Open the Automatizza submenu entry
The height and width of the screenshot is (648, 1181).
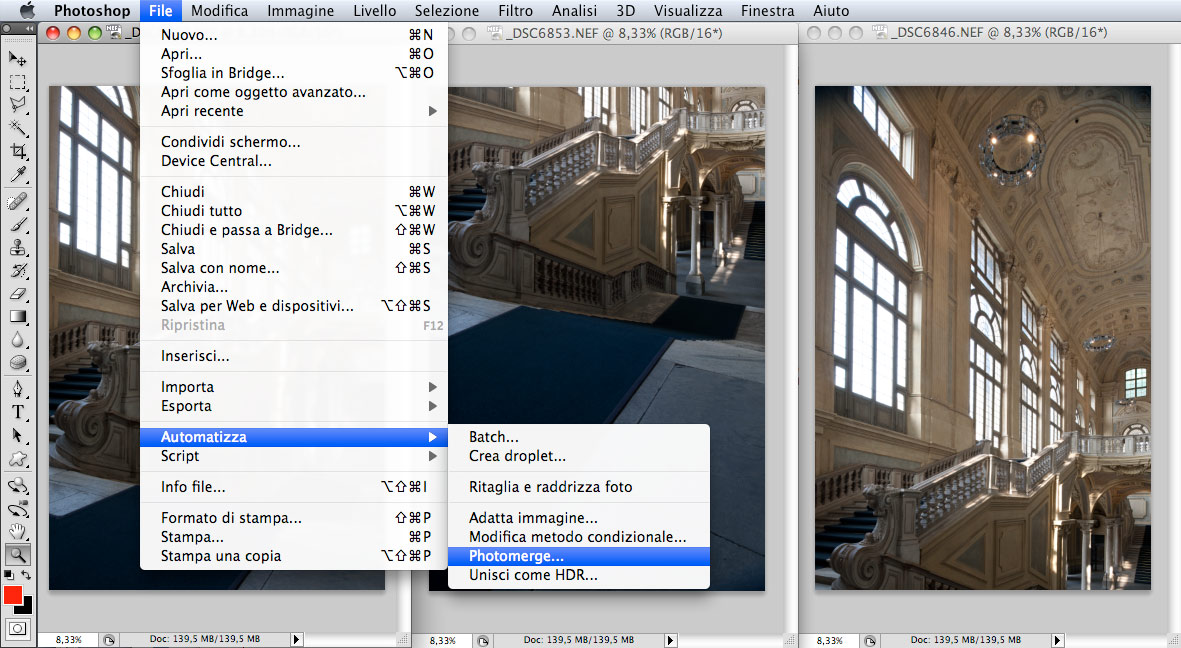point(294,437)
